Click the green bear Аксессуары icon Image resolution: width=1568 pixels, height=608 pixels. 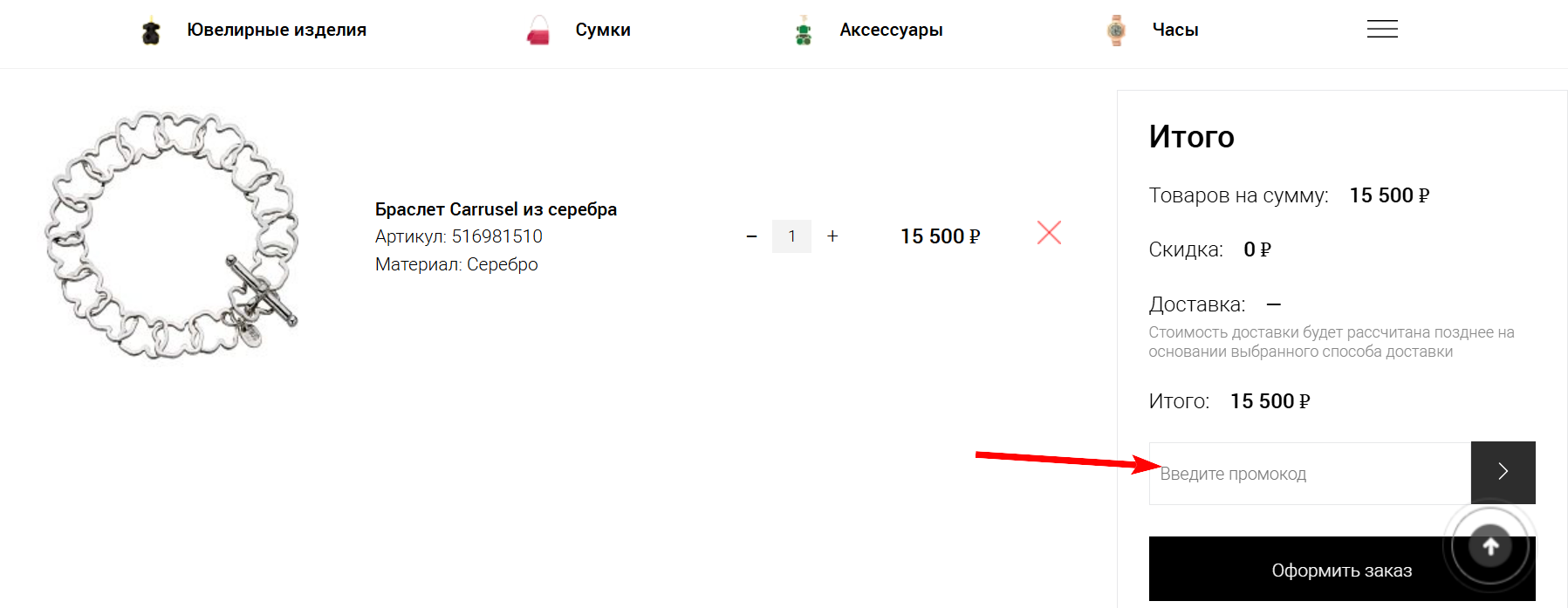coord(805,29)
